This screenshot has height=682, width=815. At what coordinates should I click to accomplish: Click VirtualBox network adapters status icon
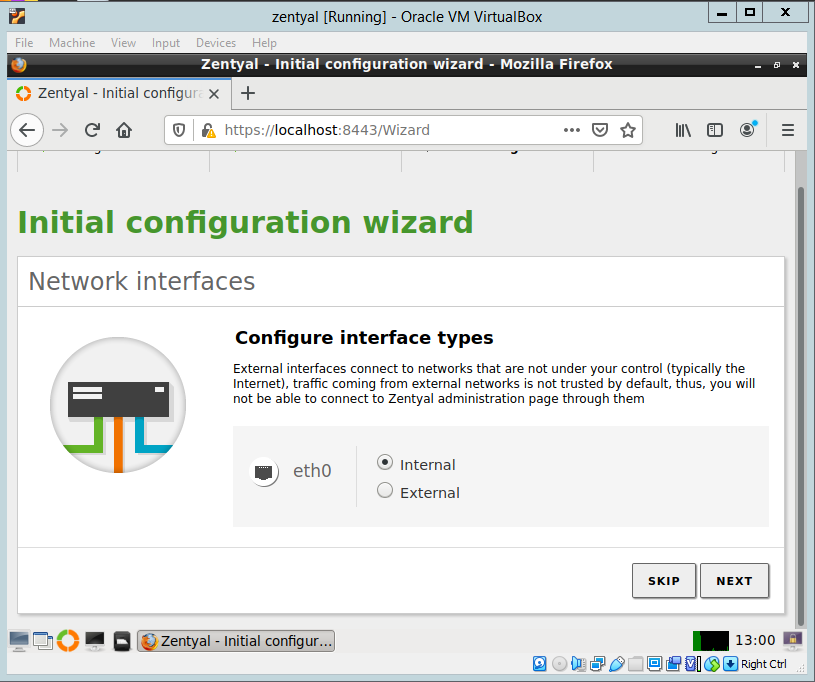pyautogui.click(x=598, y=664)
